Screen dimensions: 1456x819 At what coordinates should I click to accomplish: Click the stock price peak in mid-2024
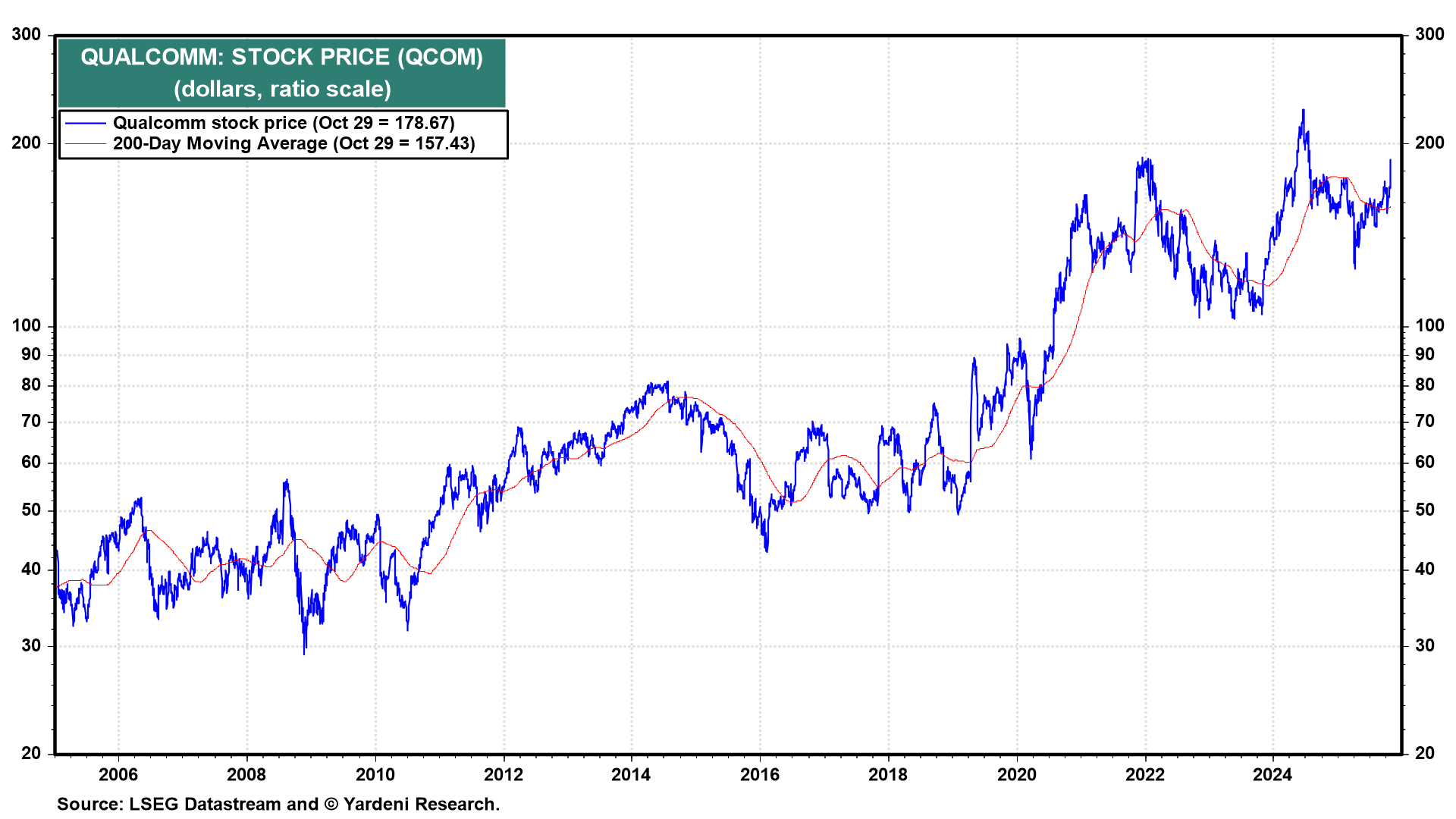coord(1303,111)
